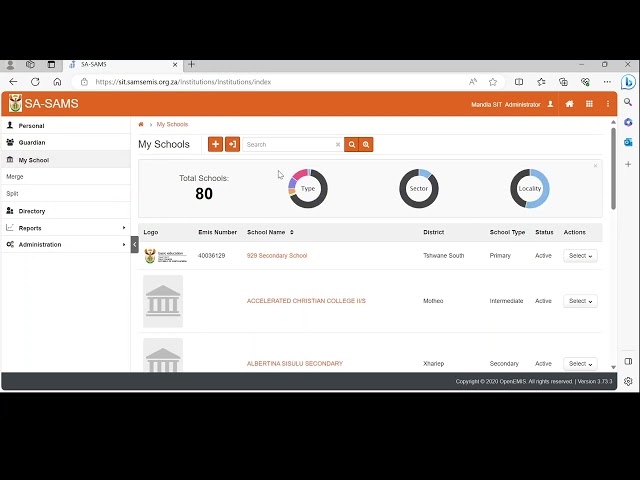640x480 pixels.
Task: Expand the Reports submenu
Action: pyautogui.click(x=65, y=228)
